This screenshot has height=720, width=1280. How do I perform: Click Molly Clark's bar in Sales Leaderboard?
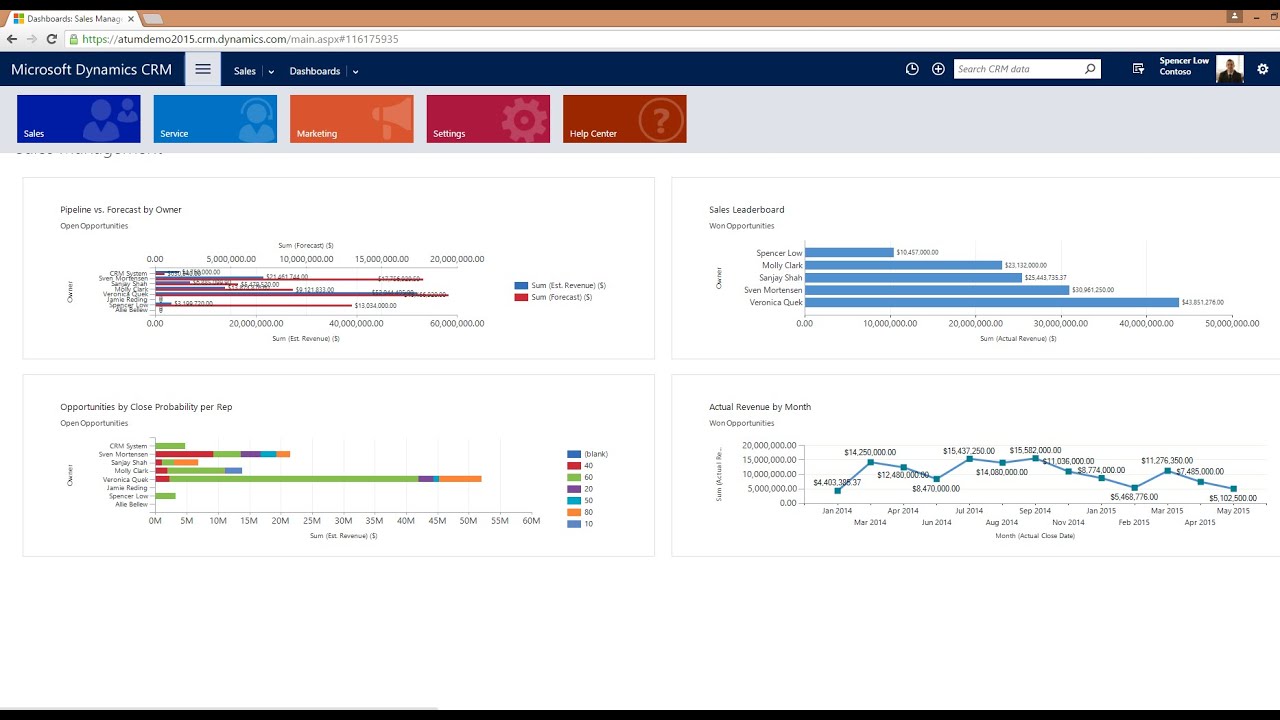tap(903, 265)
